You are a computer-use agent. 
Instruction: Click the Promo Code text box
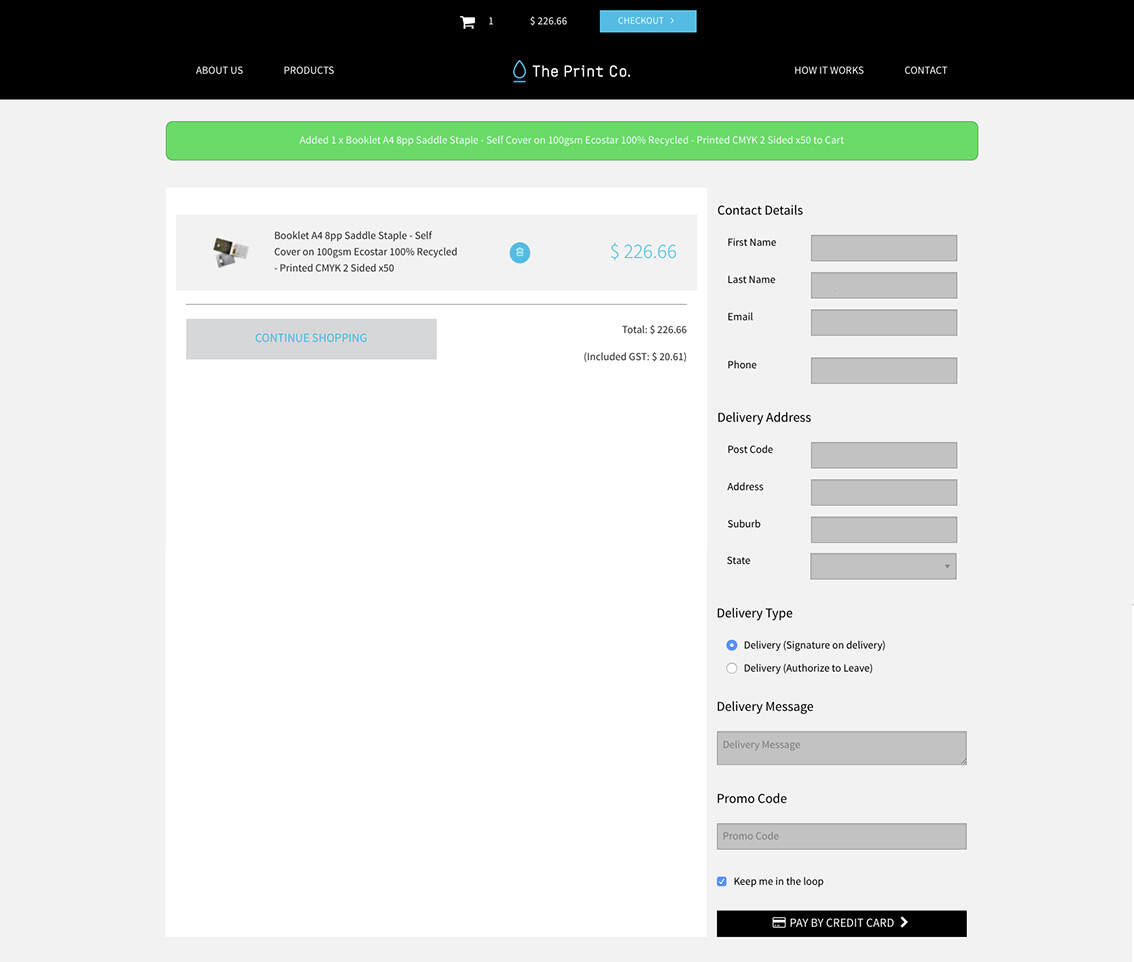[x=841, y=836]
